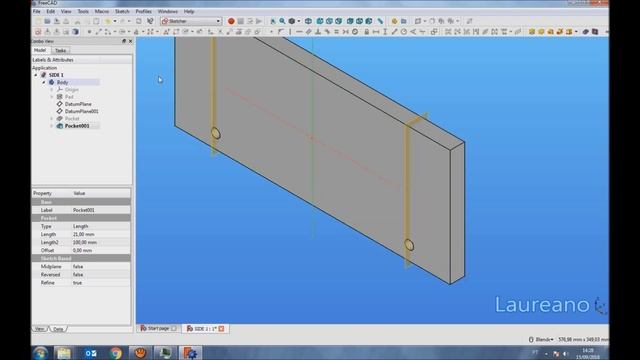Screen dimensions: 640x360
Task: Select DatumPlane001 in the model tree
Action: 82,111
